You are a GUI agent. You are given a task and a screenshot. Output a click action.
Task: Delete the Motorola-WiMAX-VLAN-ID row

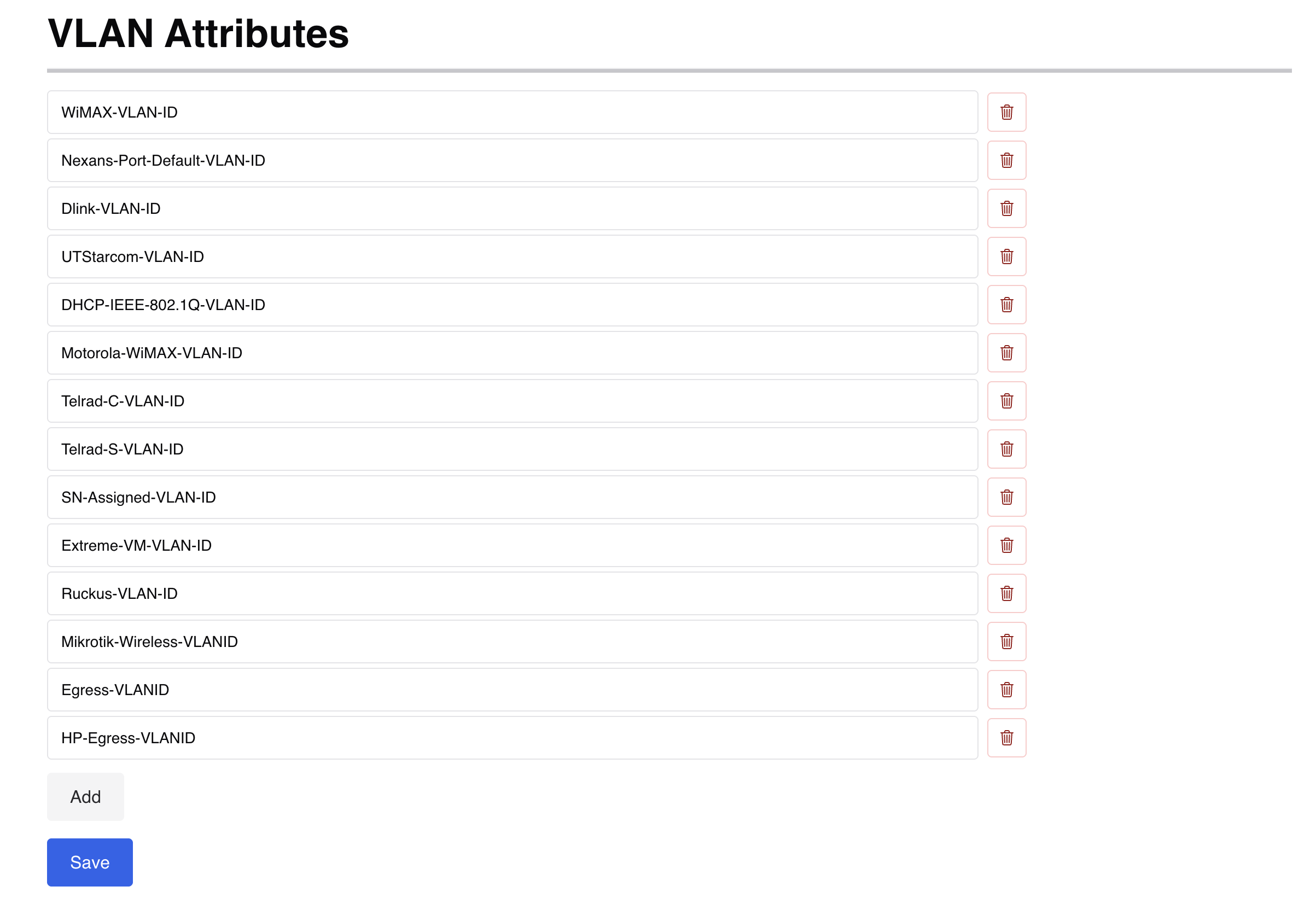tap(1006, 353)
